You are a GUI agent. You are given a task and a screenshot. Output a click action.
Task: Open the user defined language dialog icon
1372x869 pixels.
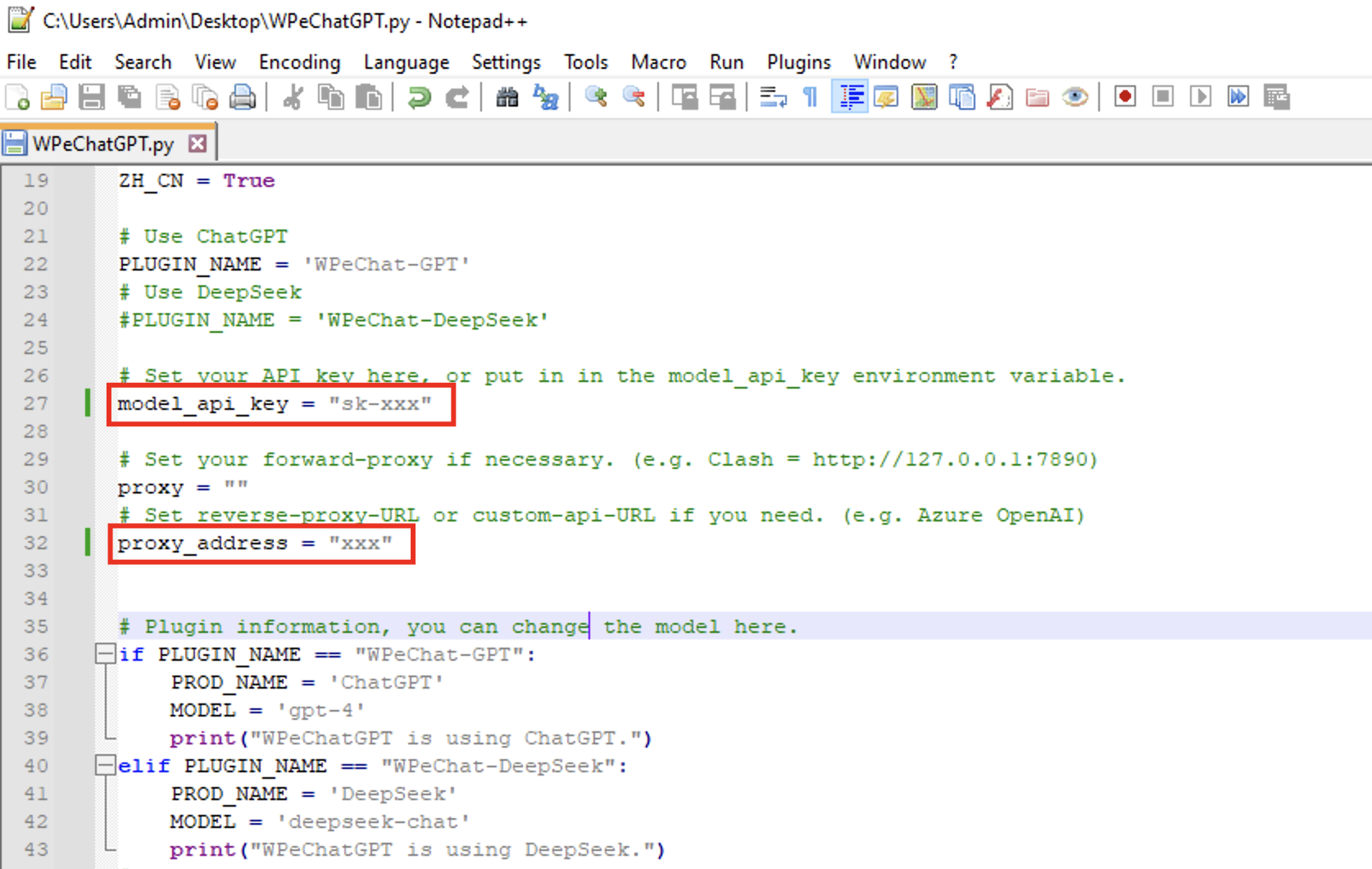[886, 97]
